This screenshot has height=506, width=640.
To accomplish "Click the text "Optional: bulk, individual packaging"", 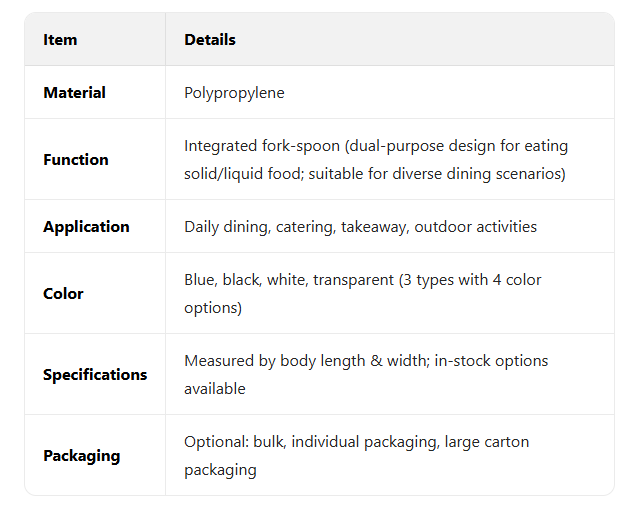I will coord(310,442).
